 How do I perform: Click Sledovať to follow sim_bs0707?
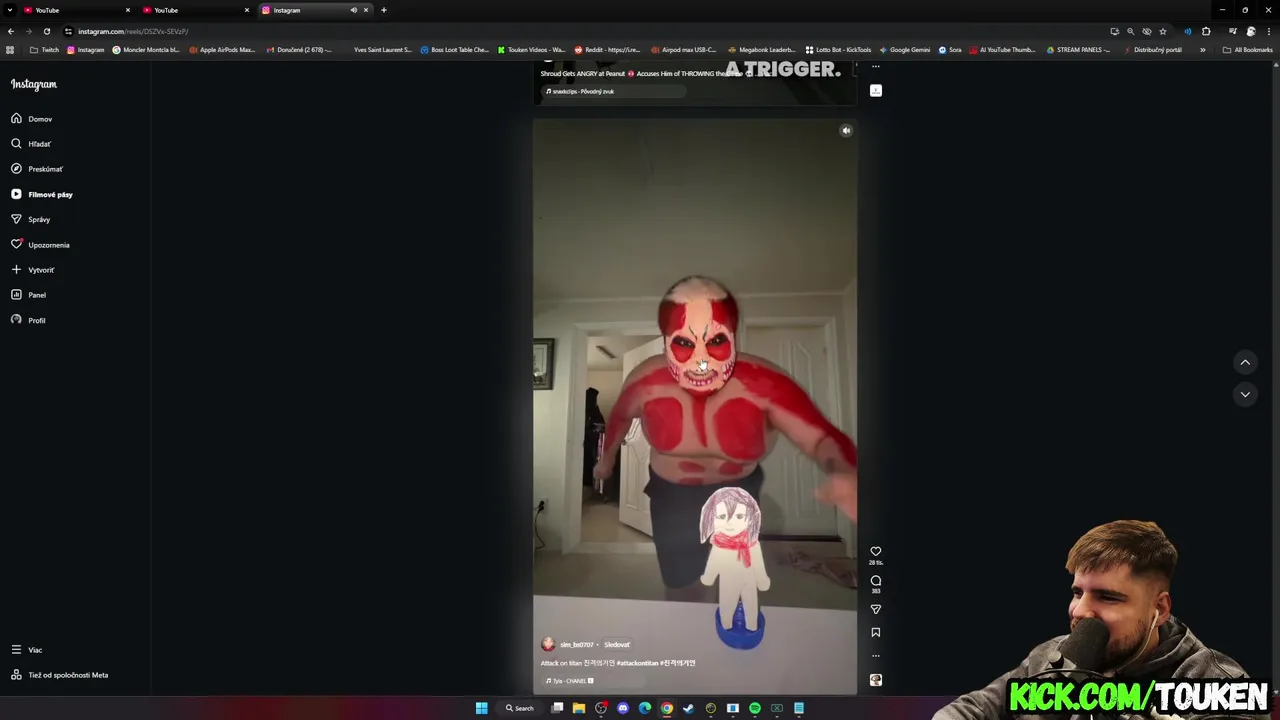[x=617, y=645]
